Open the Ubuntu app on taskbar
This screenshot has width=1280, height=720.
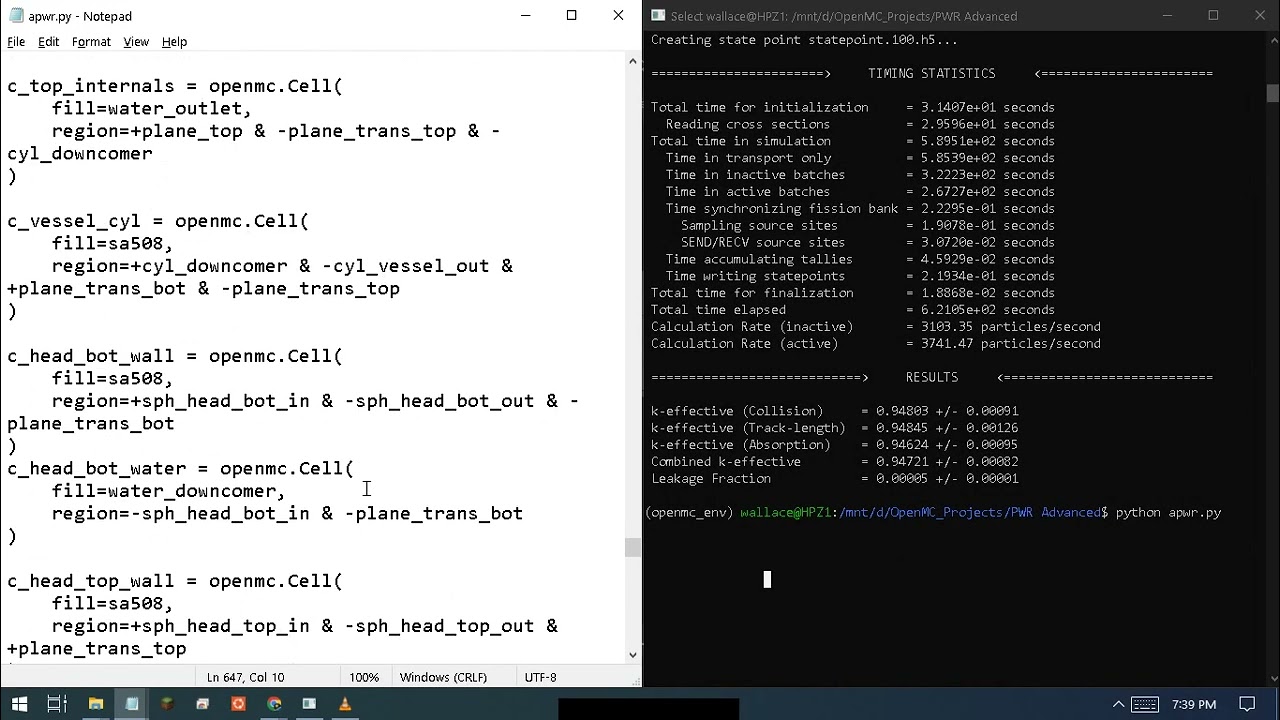click(238, 704)
